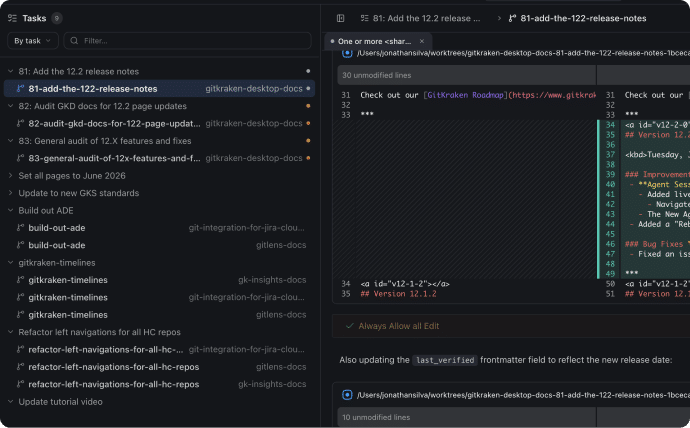Click checkmark icon beside Always Allow all Edit
The width and height of the screenshot is (690, 428).
(349, 326)
